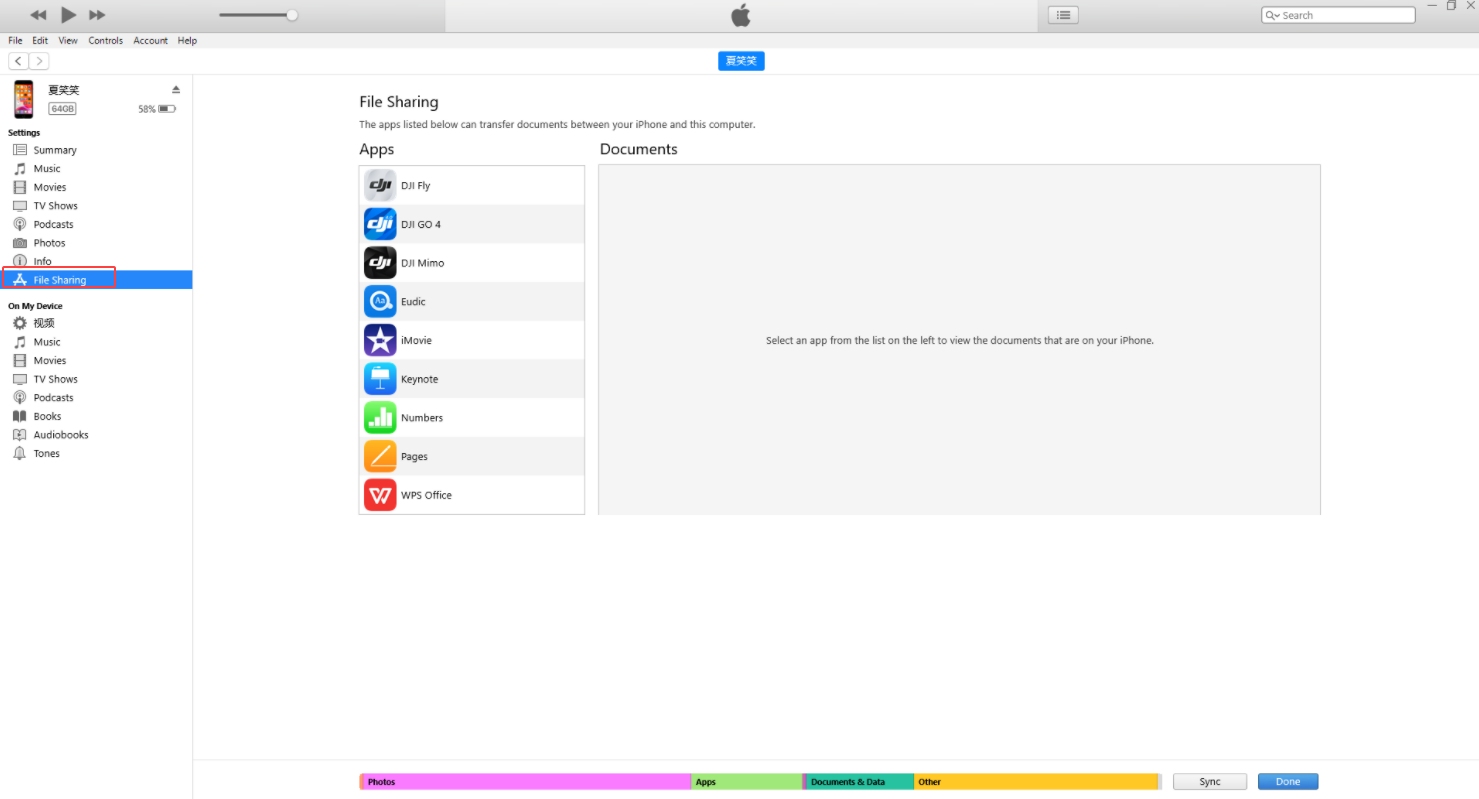Click the Numbers app icon
The width and height of the screenshot is (1479, 799).
click(x=380, y=417)
